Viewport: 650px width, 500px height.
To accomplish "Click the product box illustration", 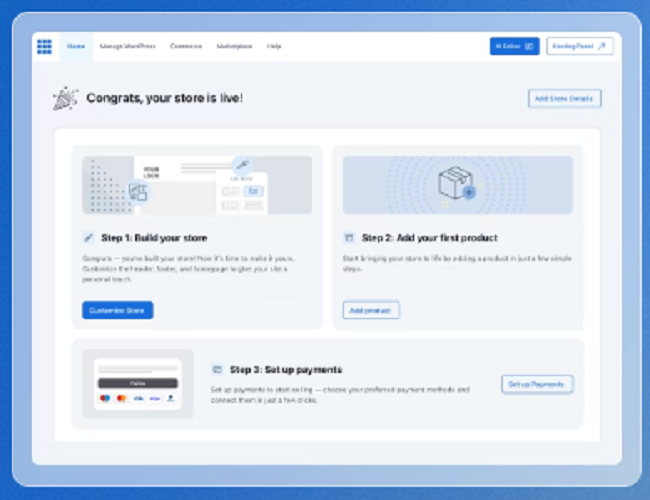I will click(458, 185).
